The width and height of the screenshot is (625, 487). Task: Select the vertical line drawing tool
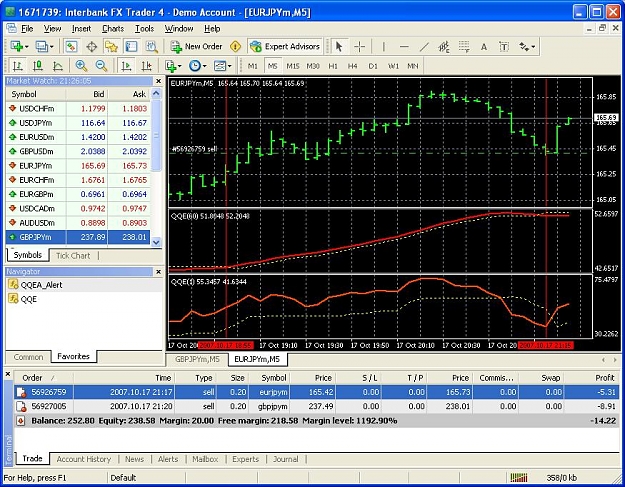tap(383, 47)
